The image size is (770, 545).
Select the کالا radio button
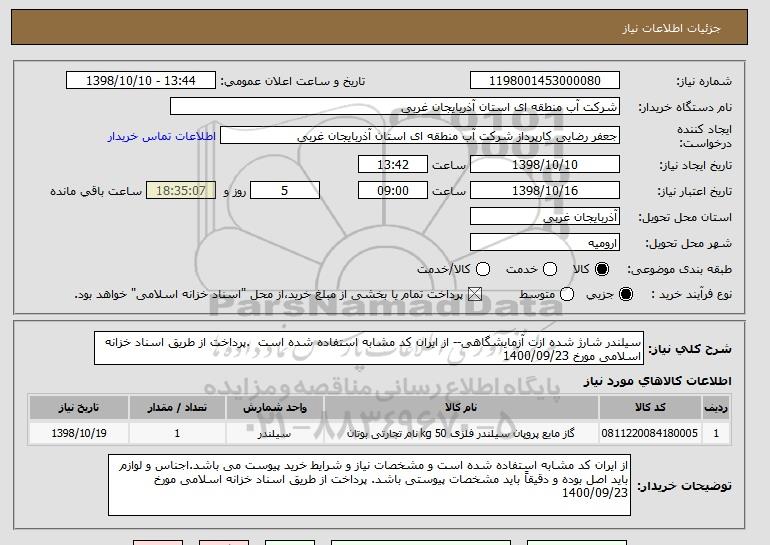602,269
